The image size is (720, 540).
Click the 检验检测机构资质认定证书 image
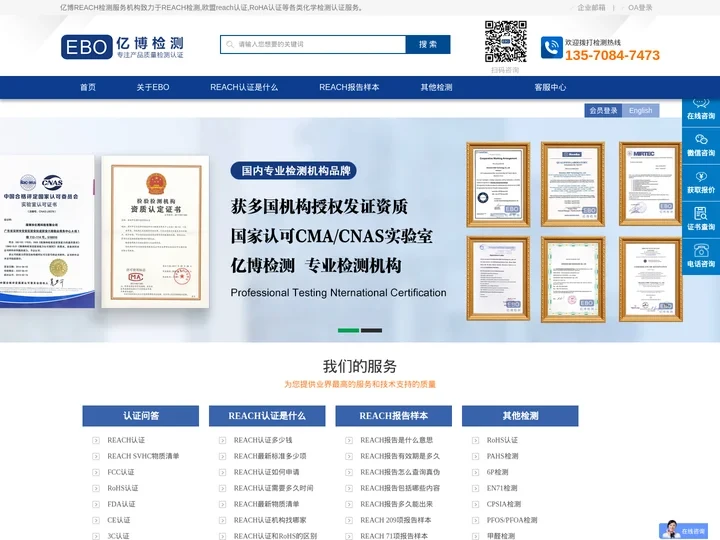pos(155,232)
